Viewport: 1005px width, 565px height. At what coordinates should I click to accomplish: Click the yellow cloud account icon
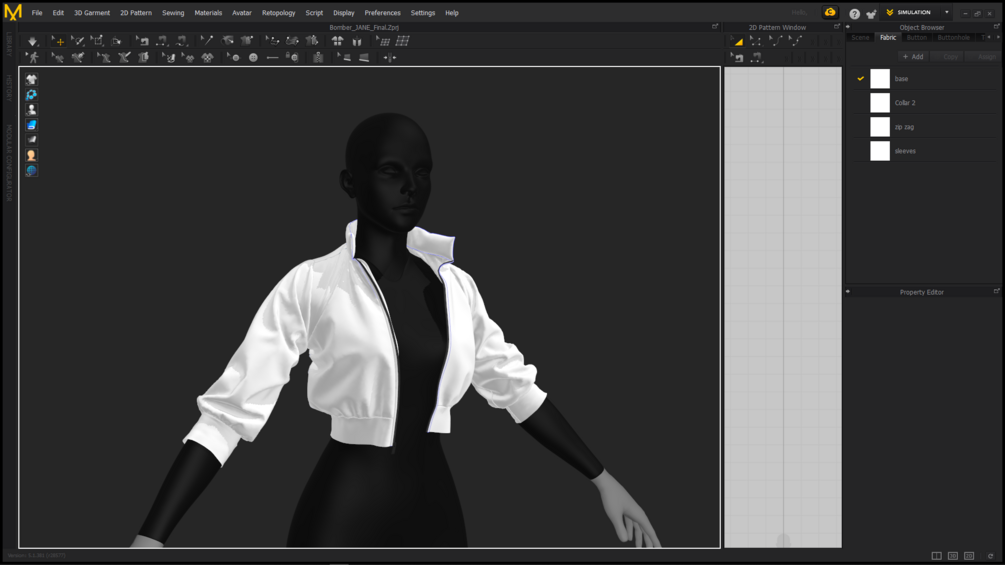[x=830, y=13]
